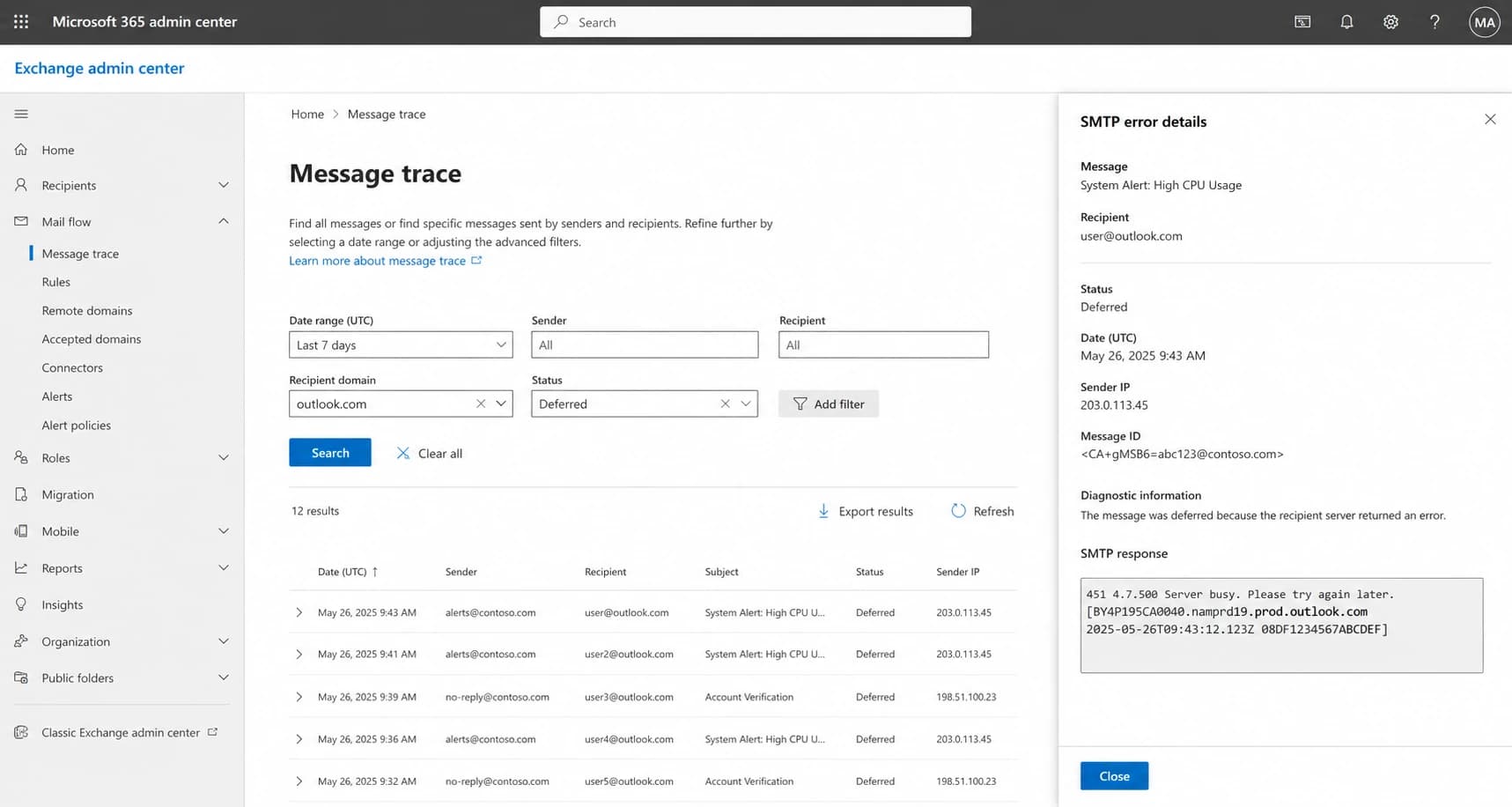The height and width of the screenshot is (807, 1512).
Task: Open Accepted domains under Mail flow
Action: coord(92,339)
